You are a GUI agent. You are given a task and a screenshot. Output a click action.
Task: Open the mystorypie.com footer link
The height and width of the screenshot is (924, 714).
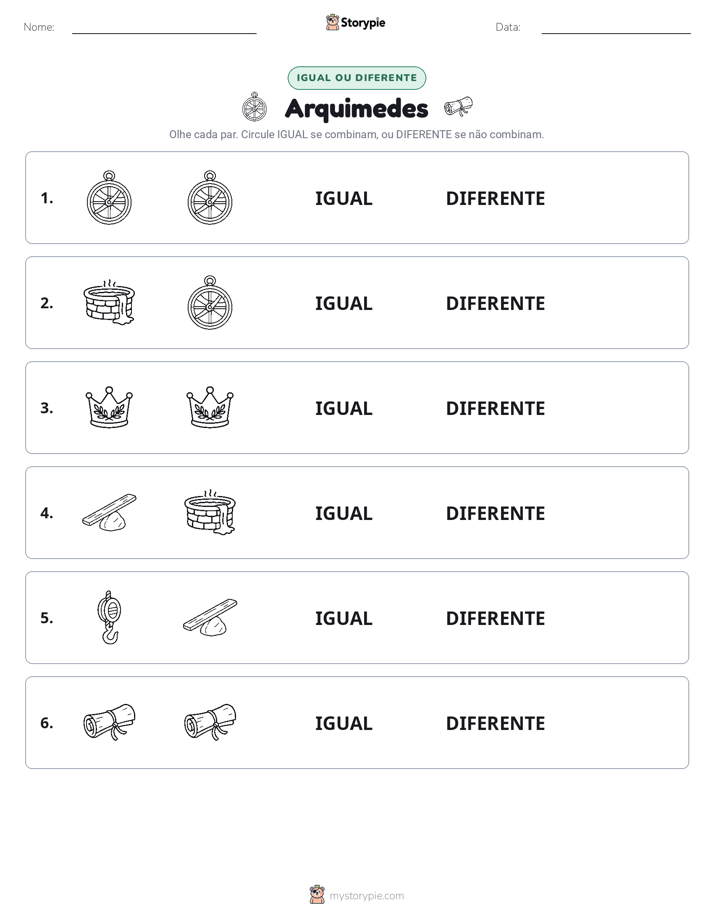pos(366,896)
